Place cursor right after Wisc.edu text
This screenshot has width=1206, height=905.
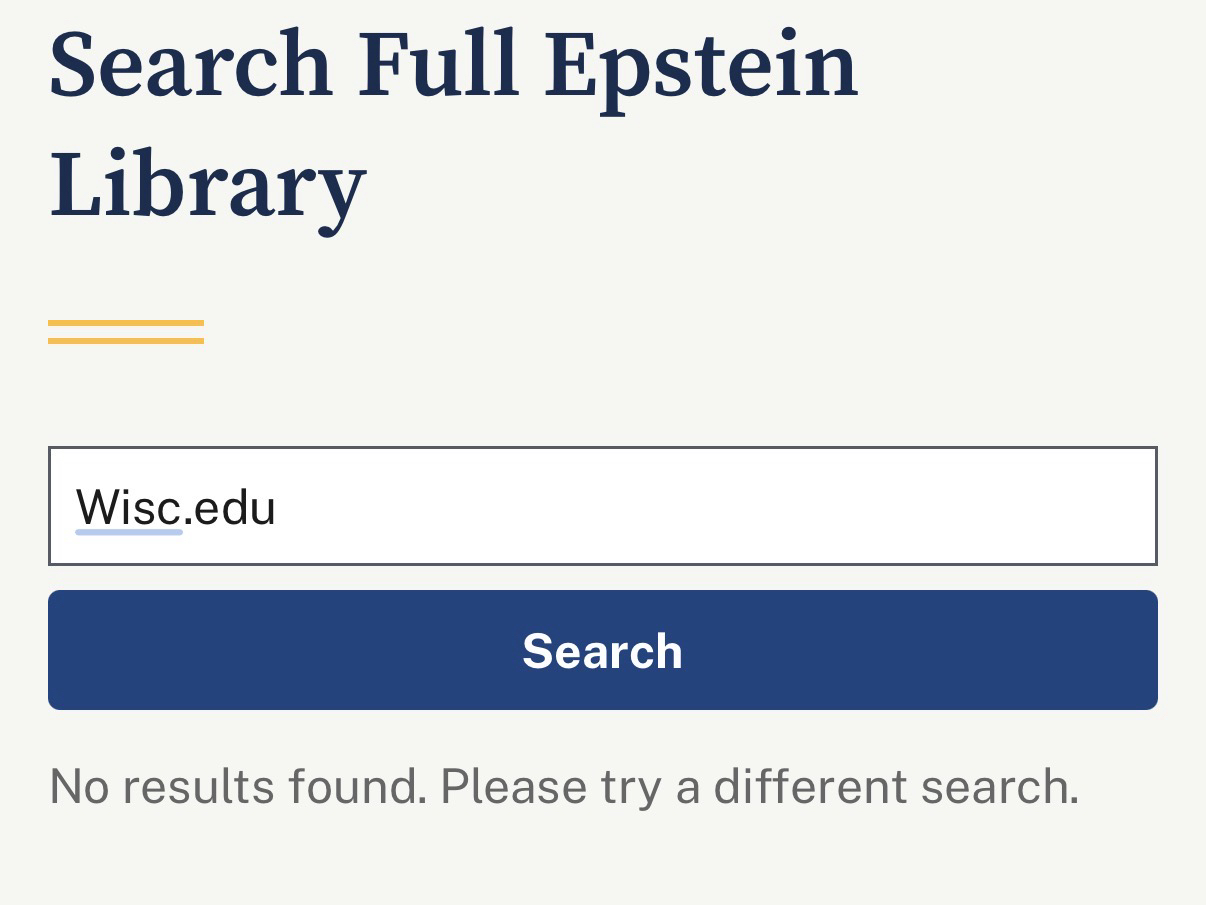(x=278, y=508)
